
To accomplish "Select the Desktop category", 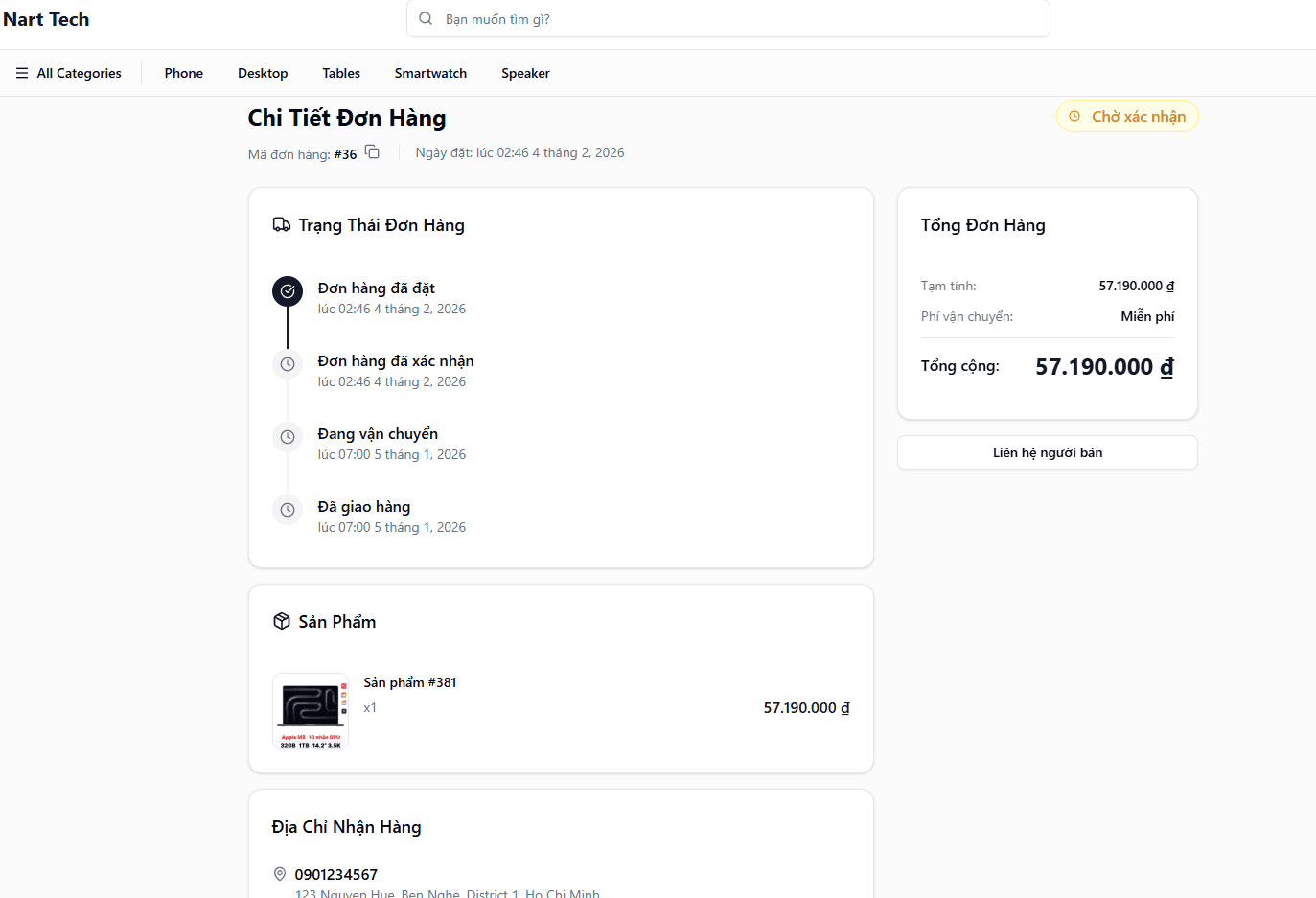I will point(262,72).
